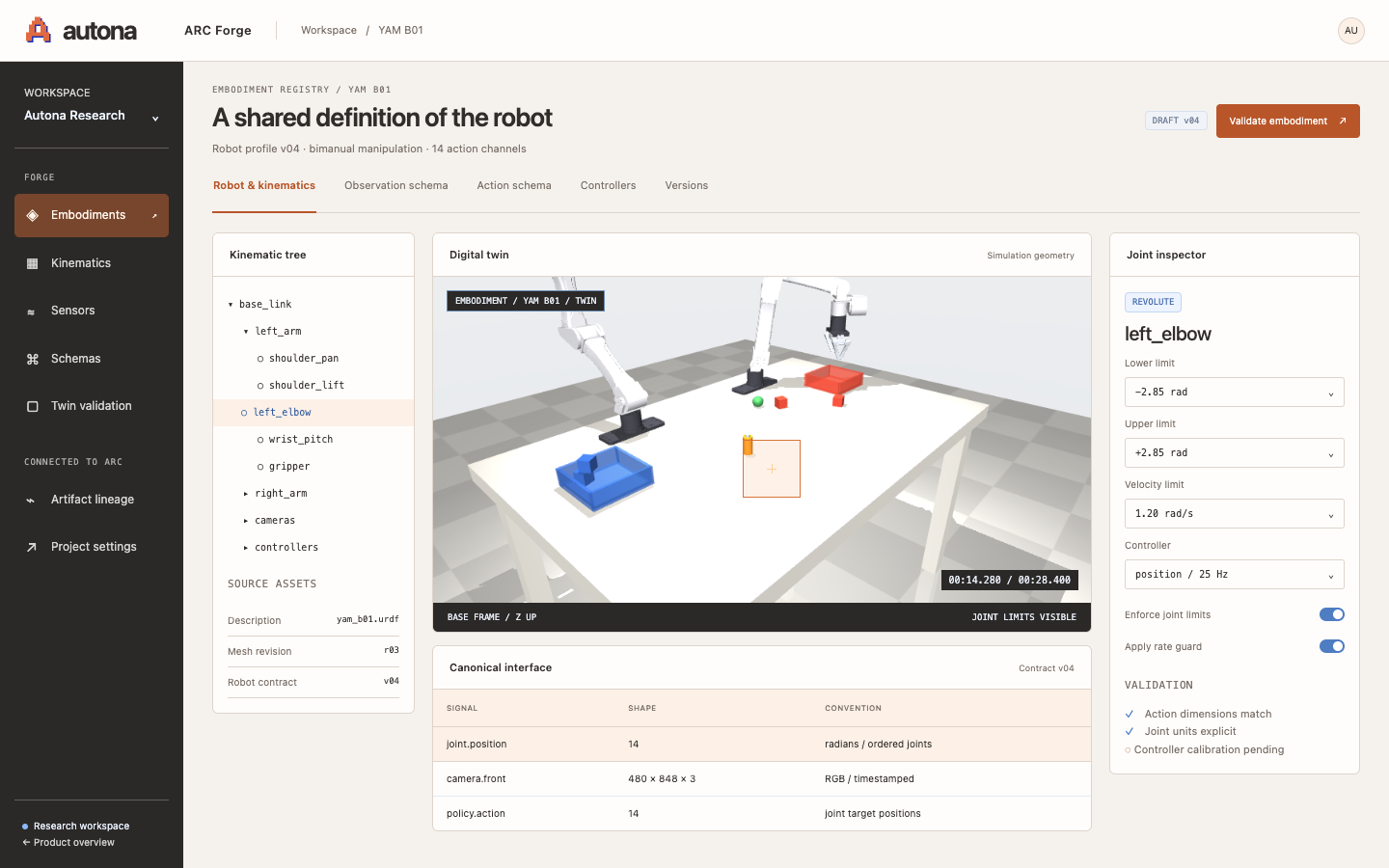Click Action dimensions match checkmark
The height and width of the screenshot is (868, 1389).
[1130, 714]
